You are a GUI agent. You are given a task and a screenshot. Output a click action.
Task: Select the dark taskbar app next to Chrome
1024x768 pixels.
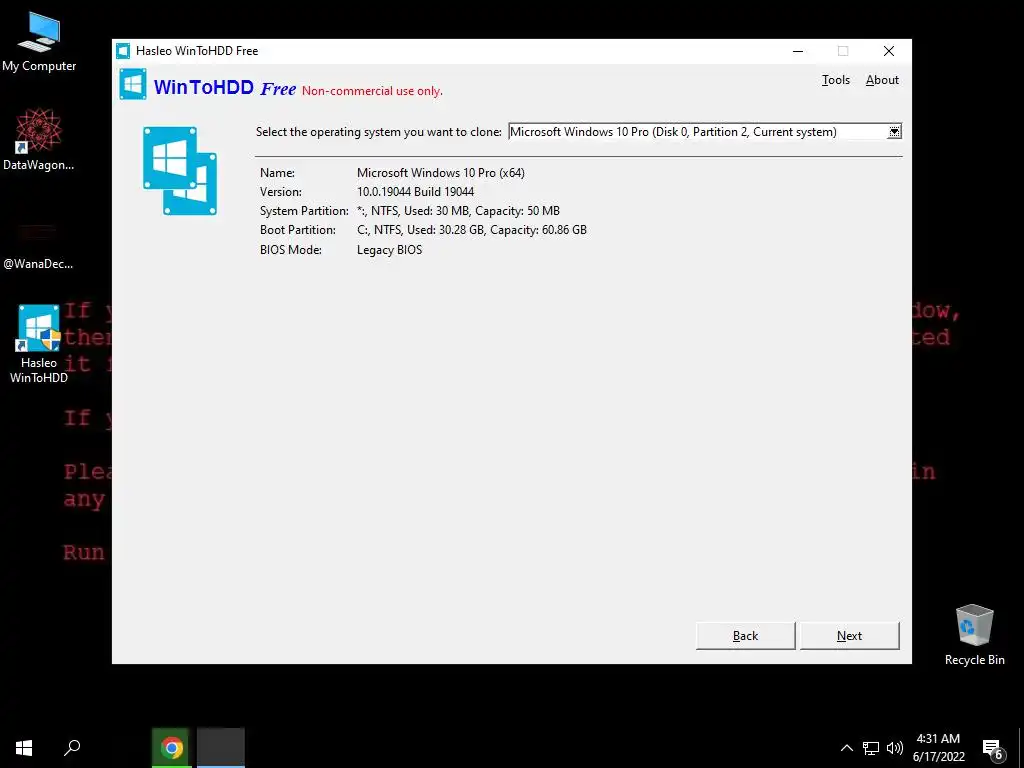click(221, 748)
